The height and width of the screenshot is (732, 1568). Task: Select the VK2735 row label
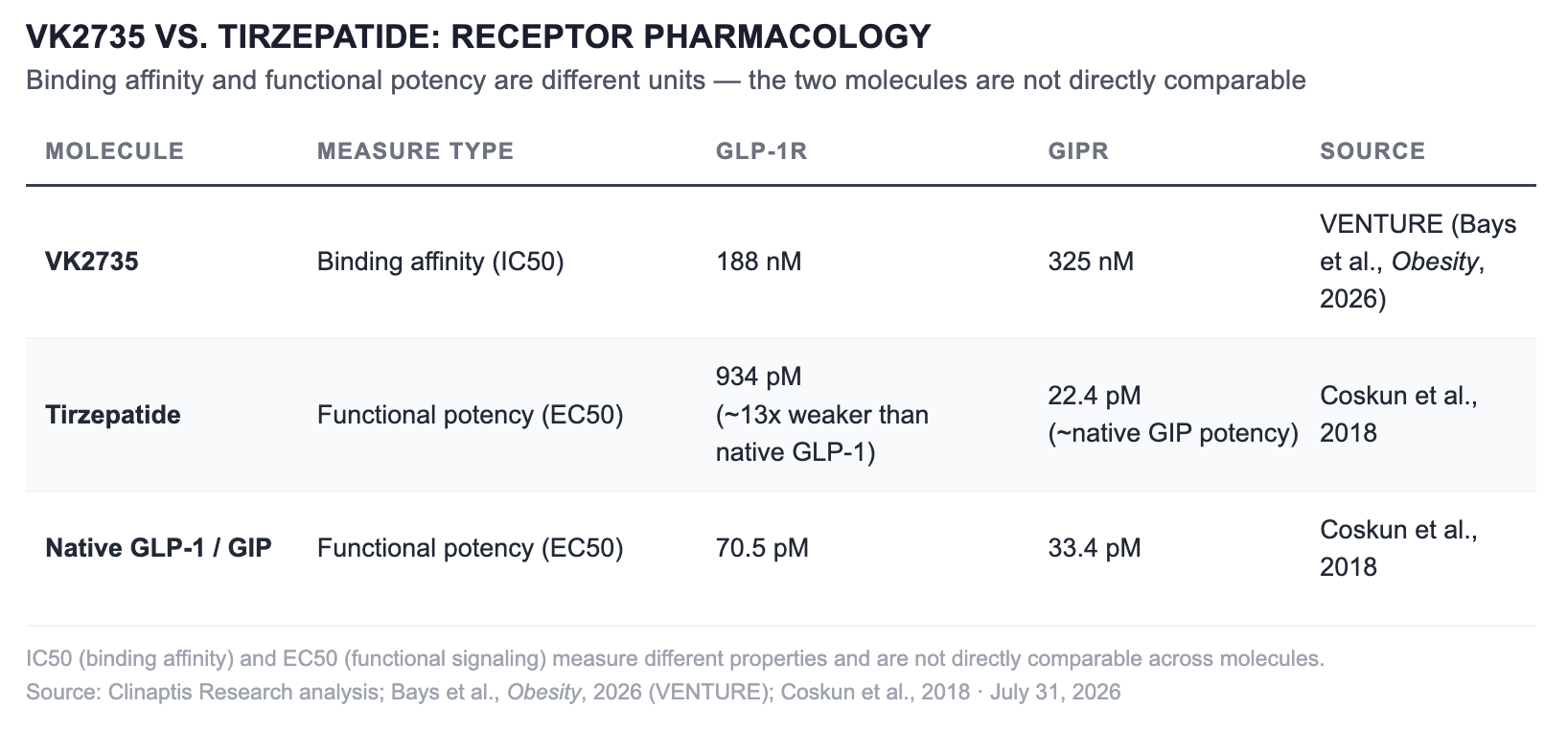point(92,262)
